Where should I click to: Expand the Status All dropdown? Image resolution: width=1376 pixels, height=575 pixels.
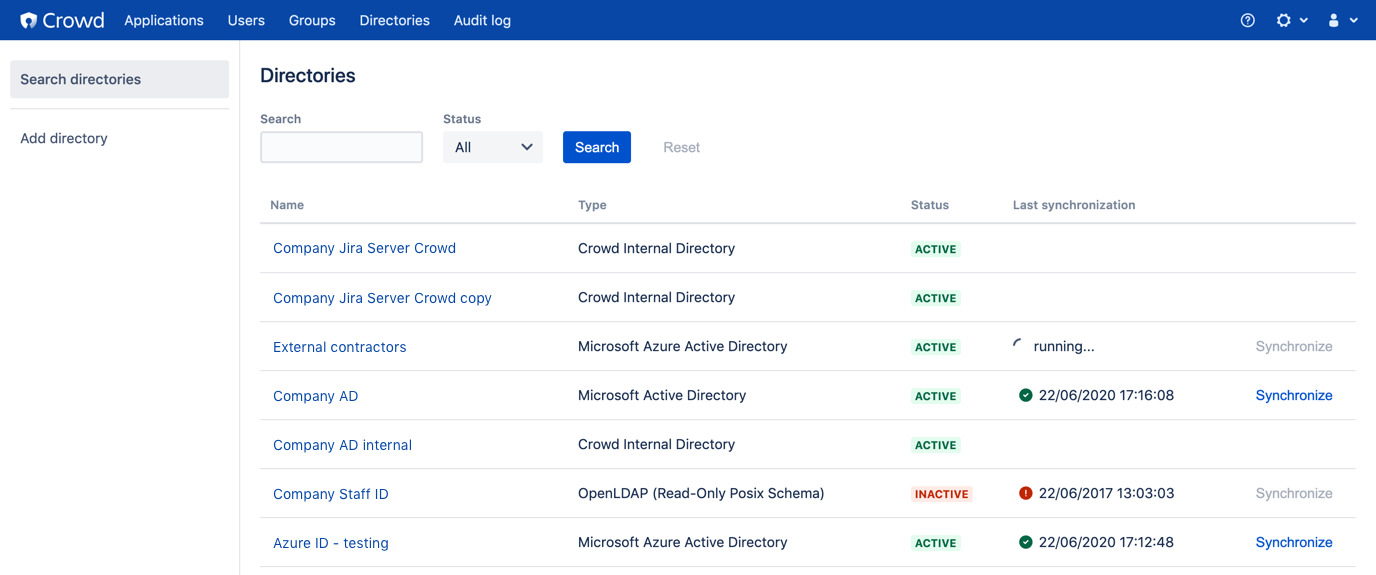click(x=493, y=147)
